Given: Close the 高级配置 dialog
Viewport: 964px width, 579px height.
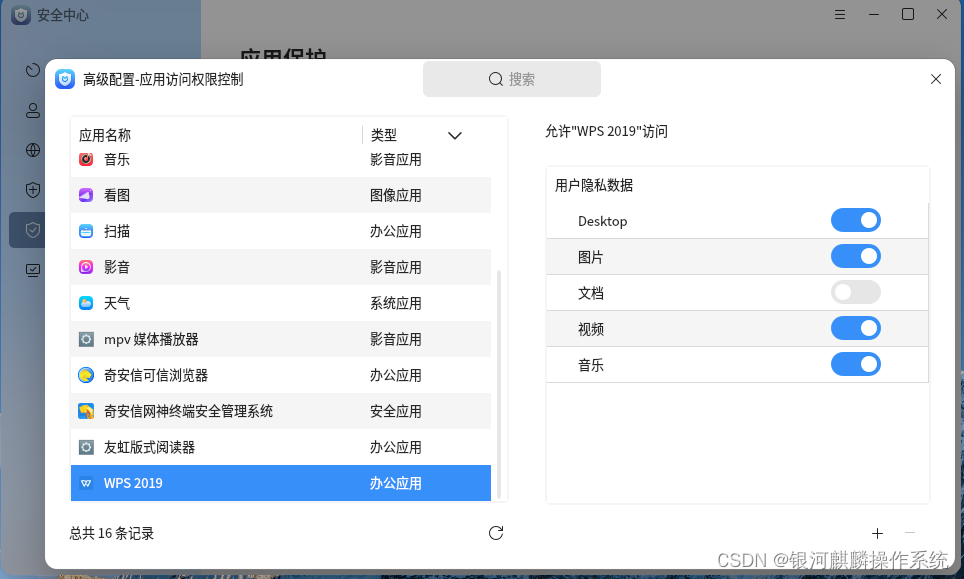Looking at the screenshot, I should click(936, 79).
